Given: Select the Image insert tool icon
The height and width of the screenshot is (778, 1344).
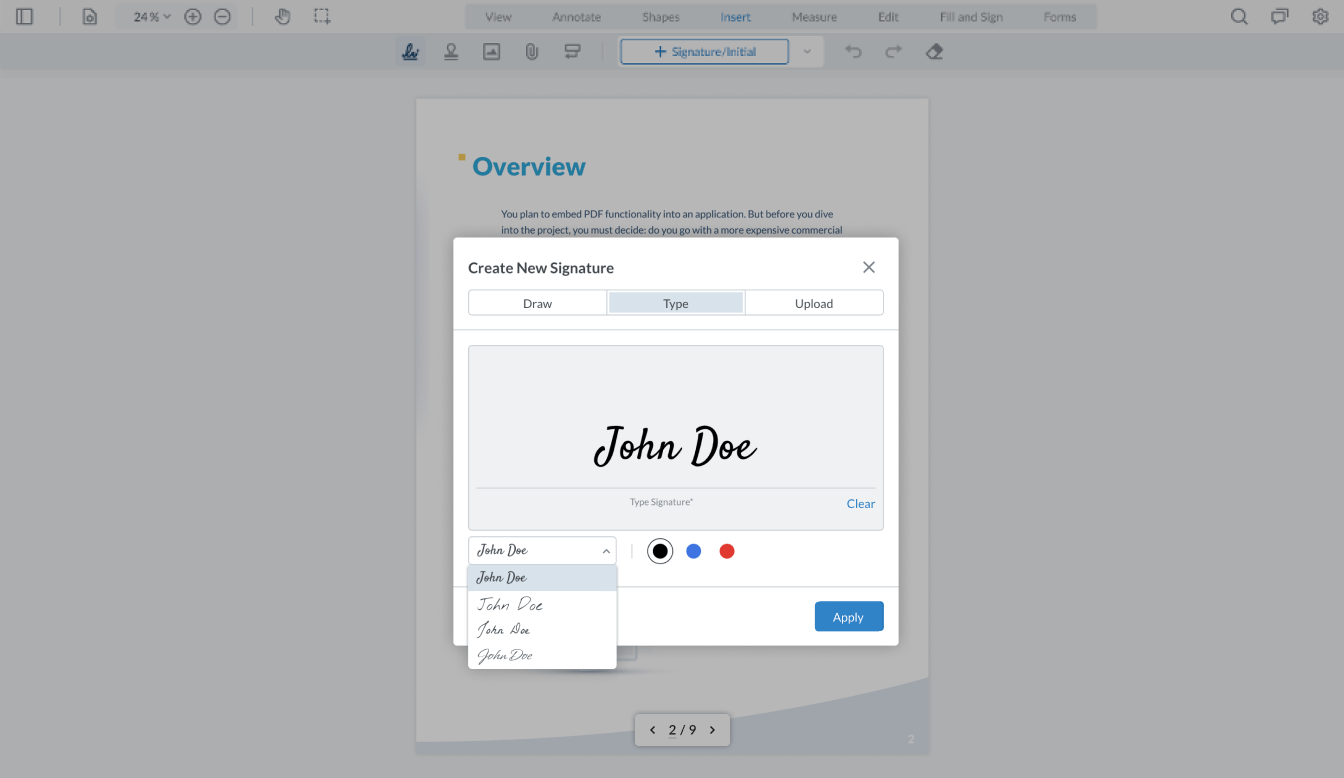Looking at the screenshot, I should point(491,52).
